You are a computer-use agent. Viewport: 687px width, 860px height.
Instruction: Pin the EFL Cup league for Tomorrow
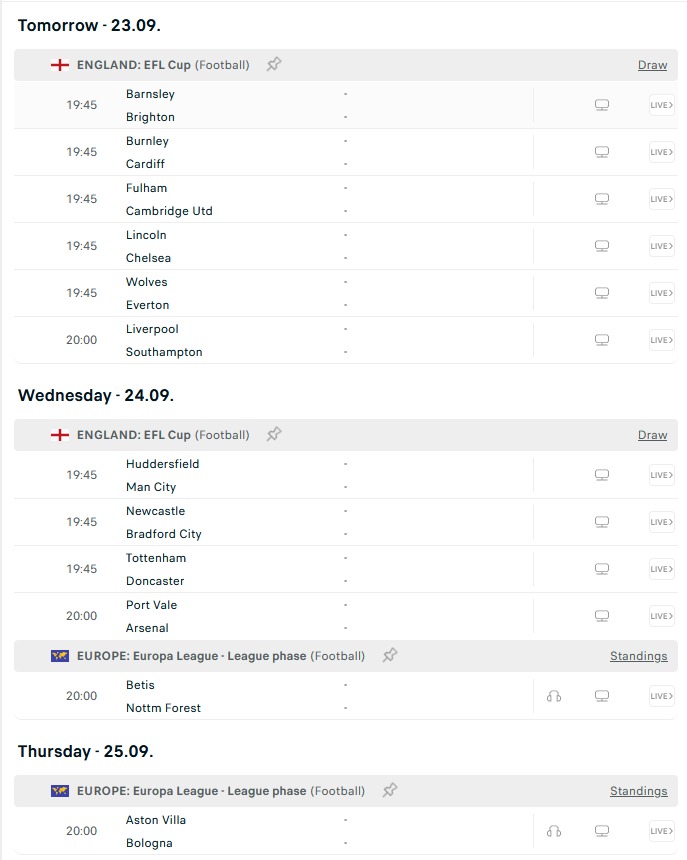tap(274, 65)
